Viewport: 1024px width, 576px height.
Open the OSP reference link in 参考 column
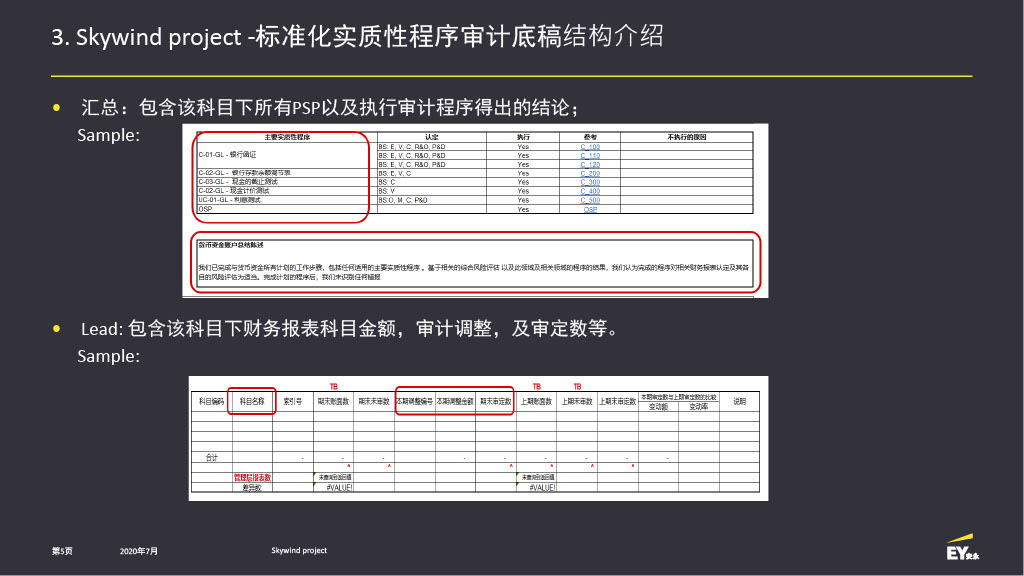coord(590,209)
